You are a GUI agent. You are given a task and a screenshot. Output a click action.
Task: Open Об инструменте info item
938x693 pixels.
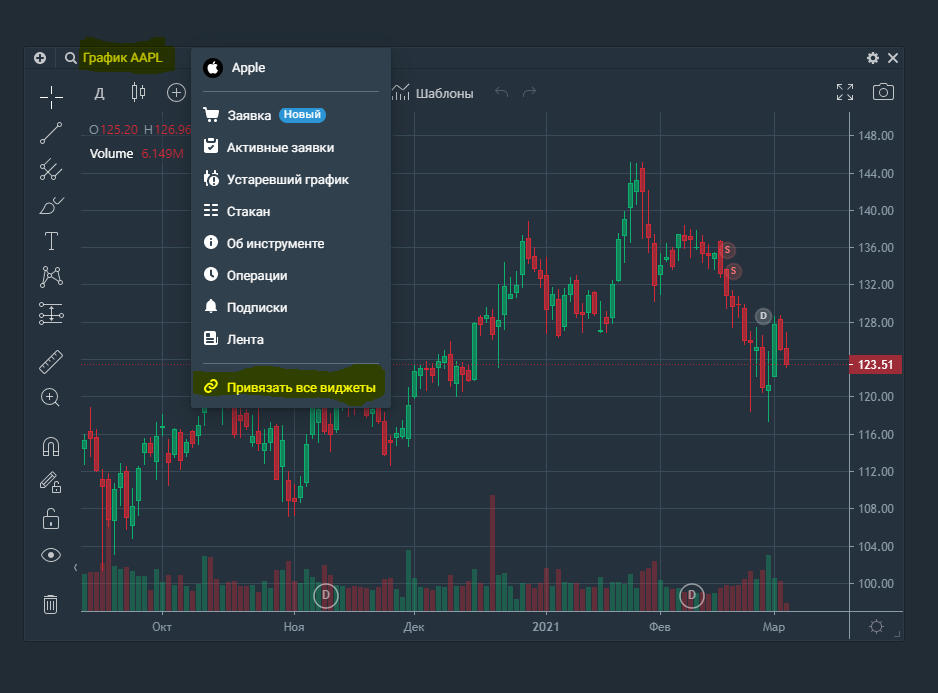[x=291, y=244]
